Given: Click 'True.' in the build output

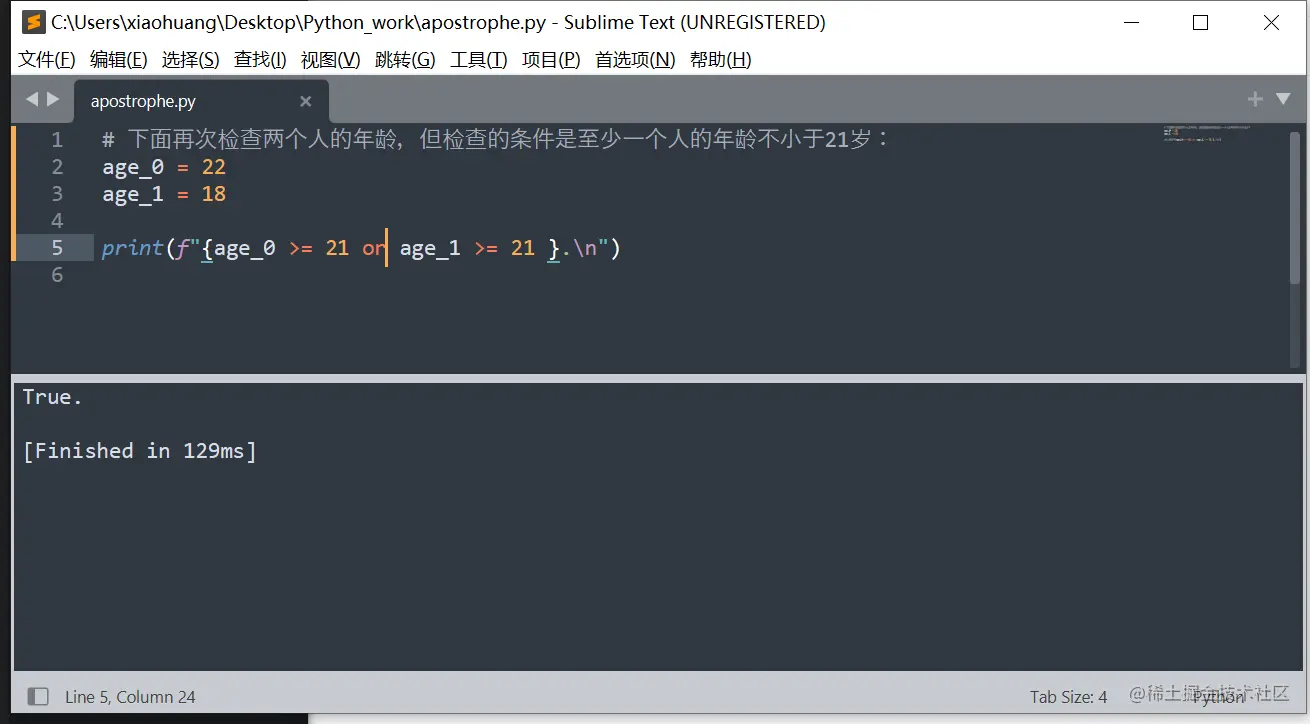Looking at the screenshot, I should pos(52,397).
